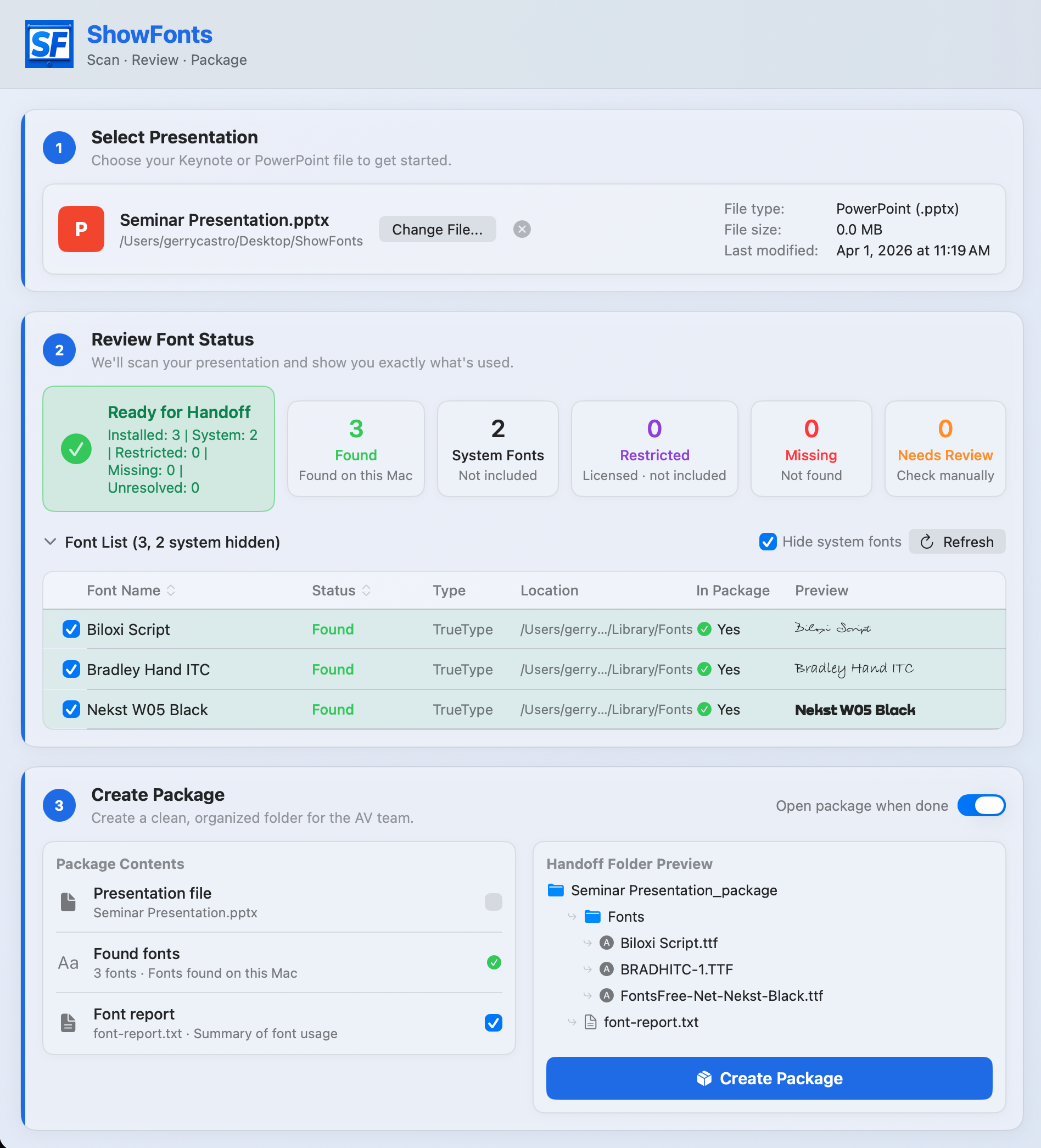Click the green In Package icon for Nekst W05 Black
This screenshot has width=1041, height=1148.
704,710
